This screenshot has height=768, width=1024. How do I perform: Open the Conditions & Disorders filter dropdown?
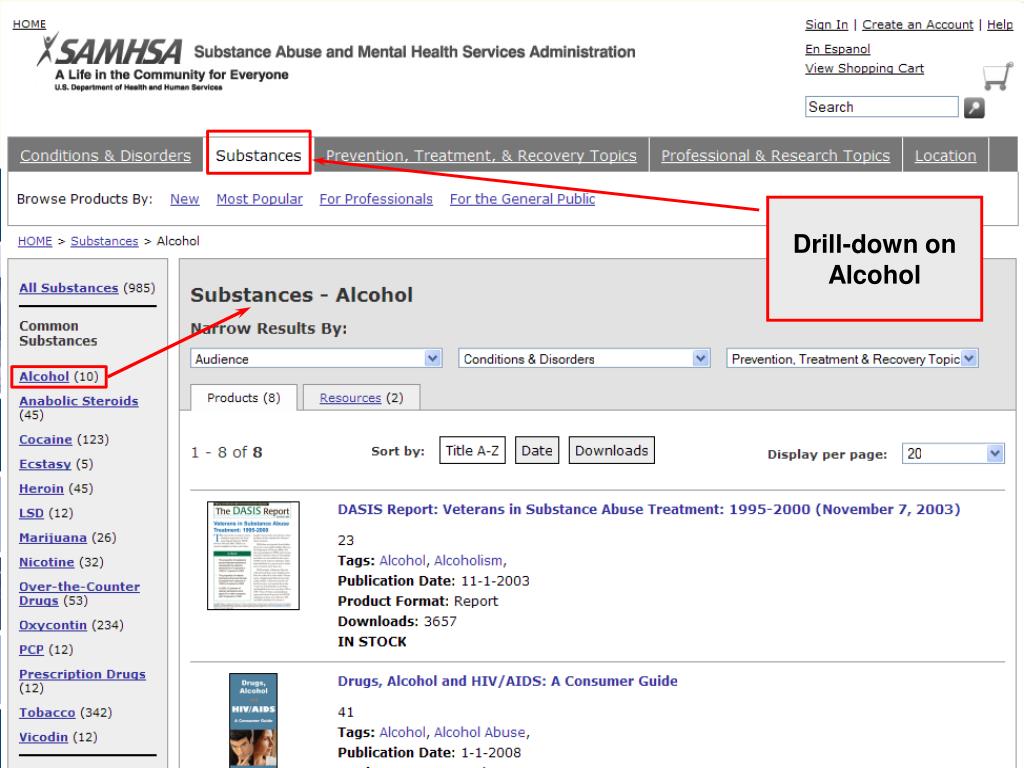click(x=584, y=359)
